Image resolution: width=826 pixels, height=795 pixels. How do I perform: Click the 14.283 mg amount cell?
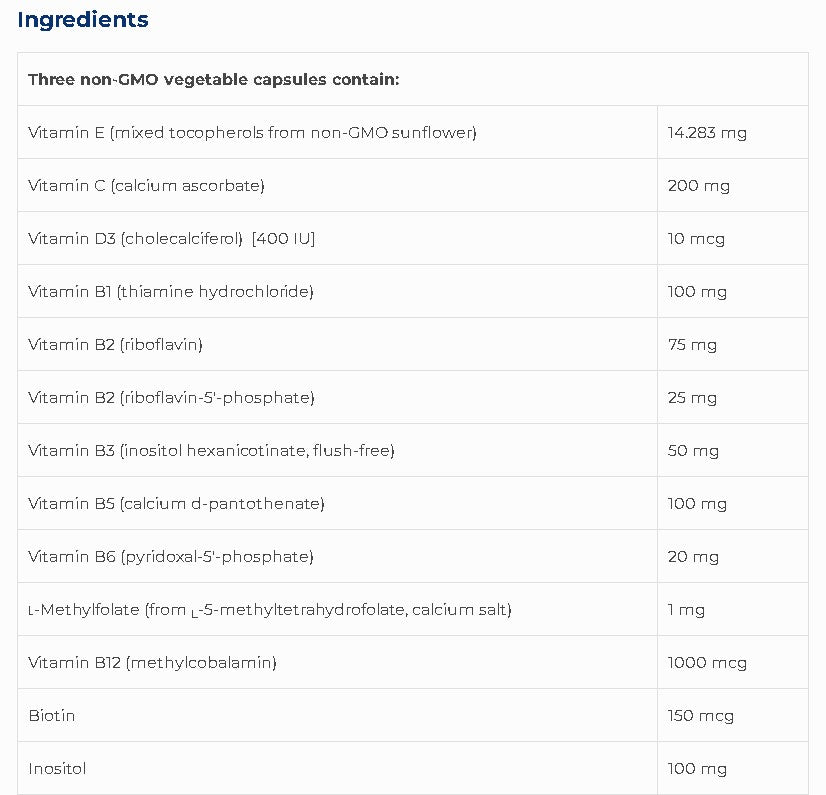pos(707,132)
